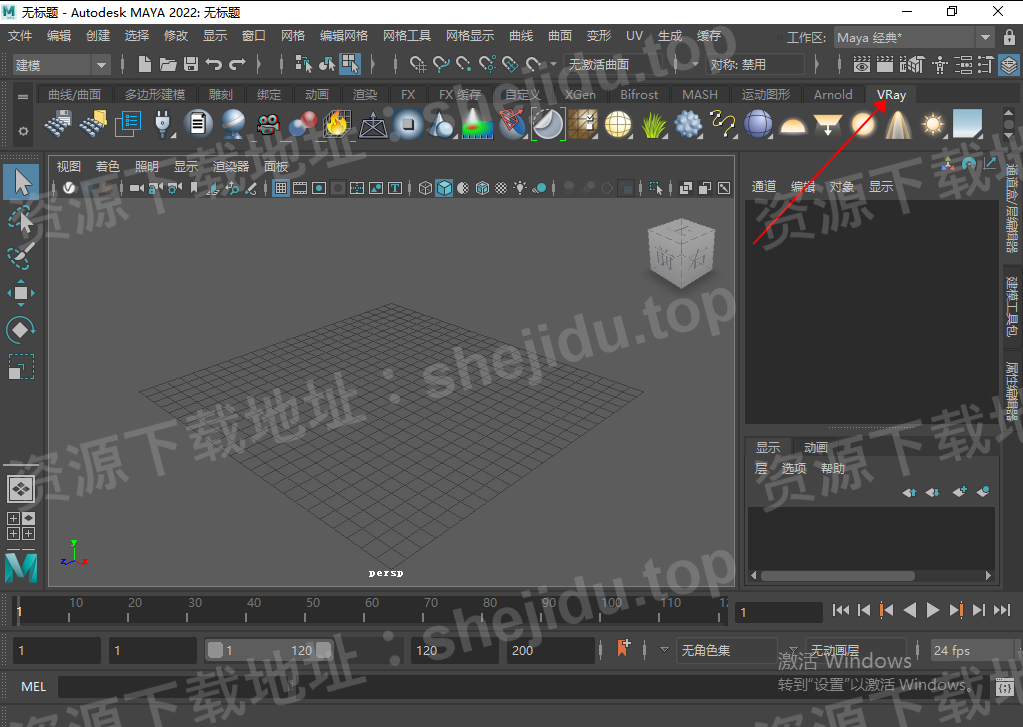Click the view cube in the viewport
Screen dimensions: 1023x727
point(681,253)
